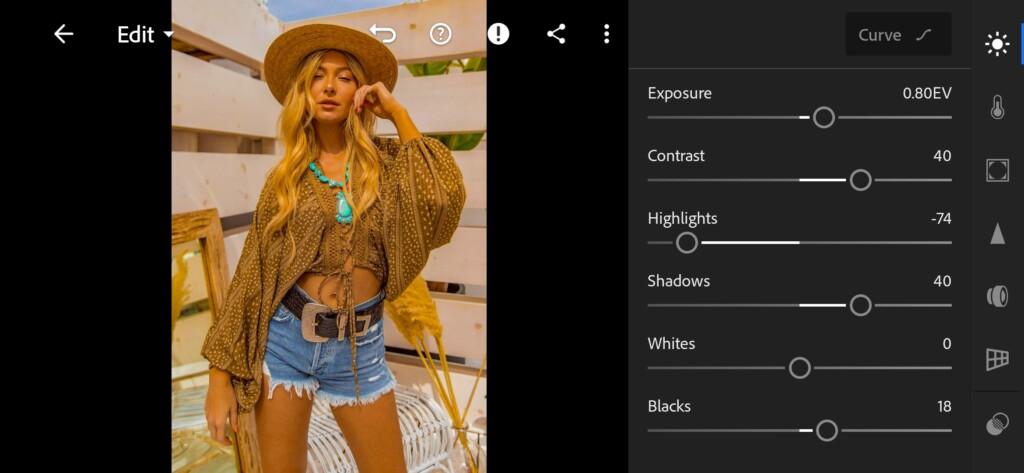This screenshot has height=473, width=1024.
Task: Open the Edit mode dropdown
Action: pyautogui.click(x=146, y=35)
